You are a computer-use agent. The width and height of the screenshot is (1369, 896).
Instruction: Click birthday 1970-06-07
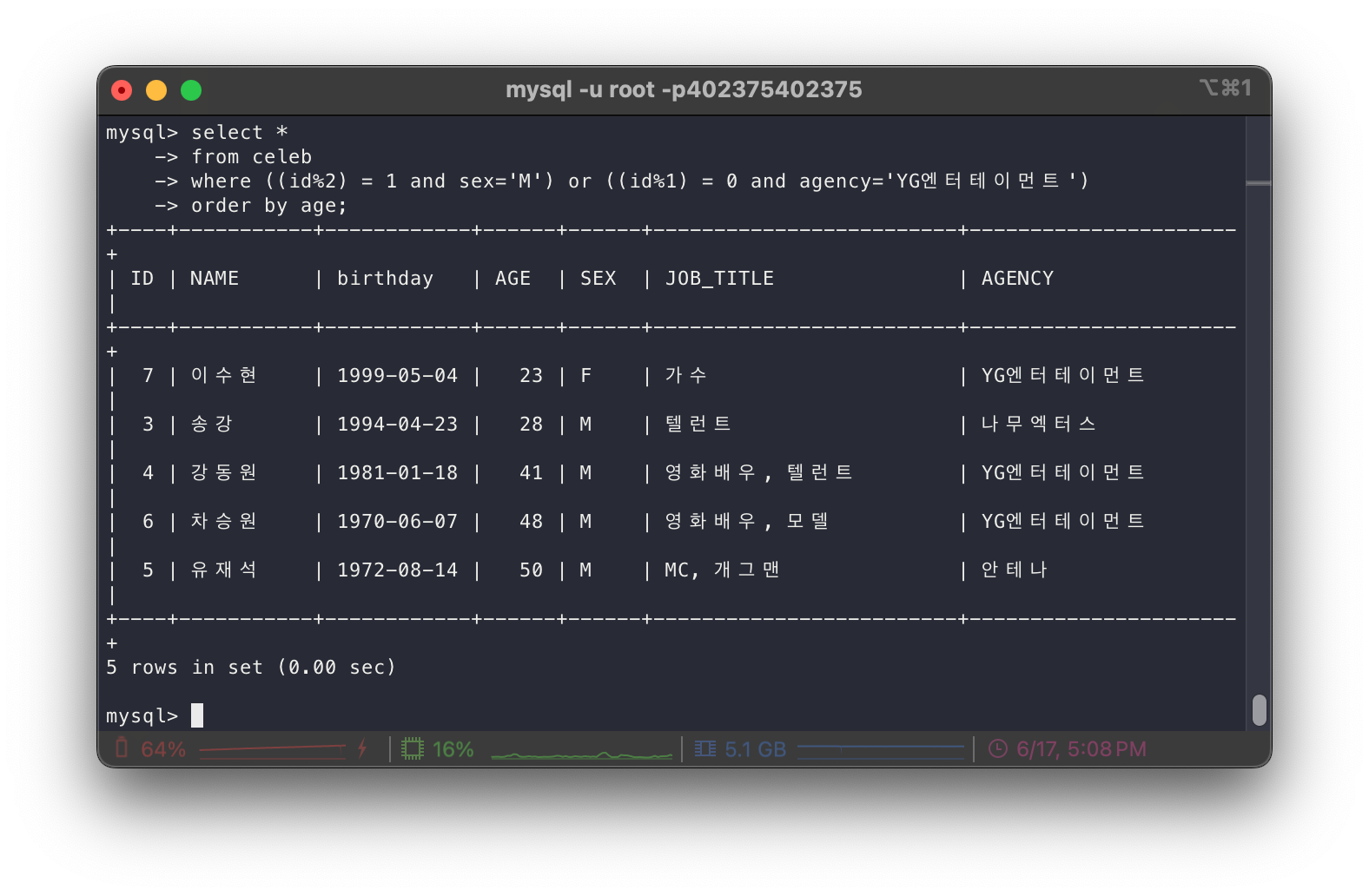pyautogui.click(x=397, y=521)
